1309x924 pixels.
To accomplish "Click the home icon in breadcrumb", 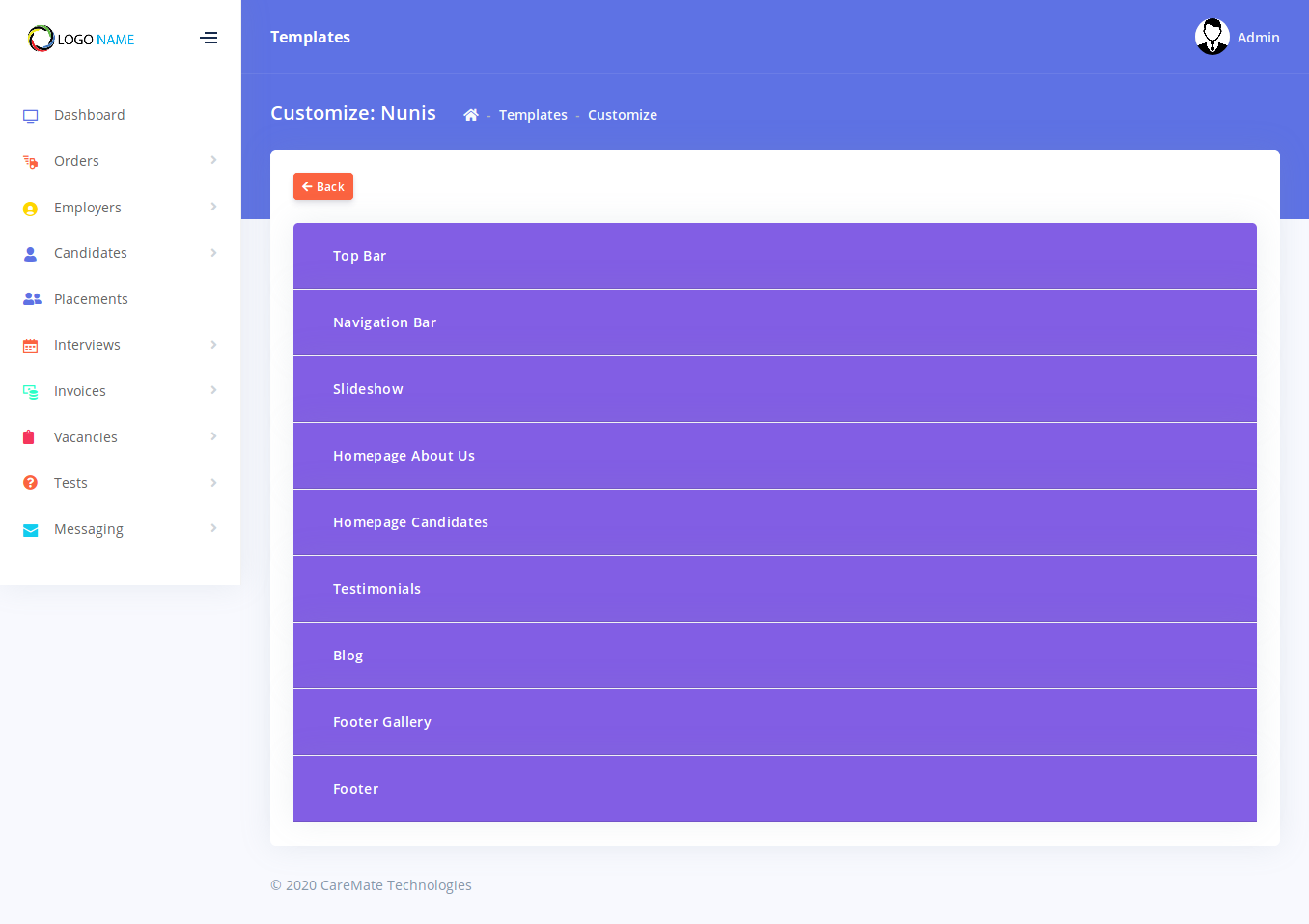I will coord(471,115).
